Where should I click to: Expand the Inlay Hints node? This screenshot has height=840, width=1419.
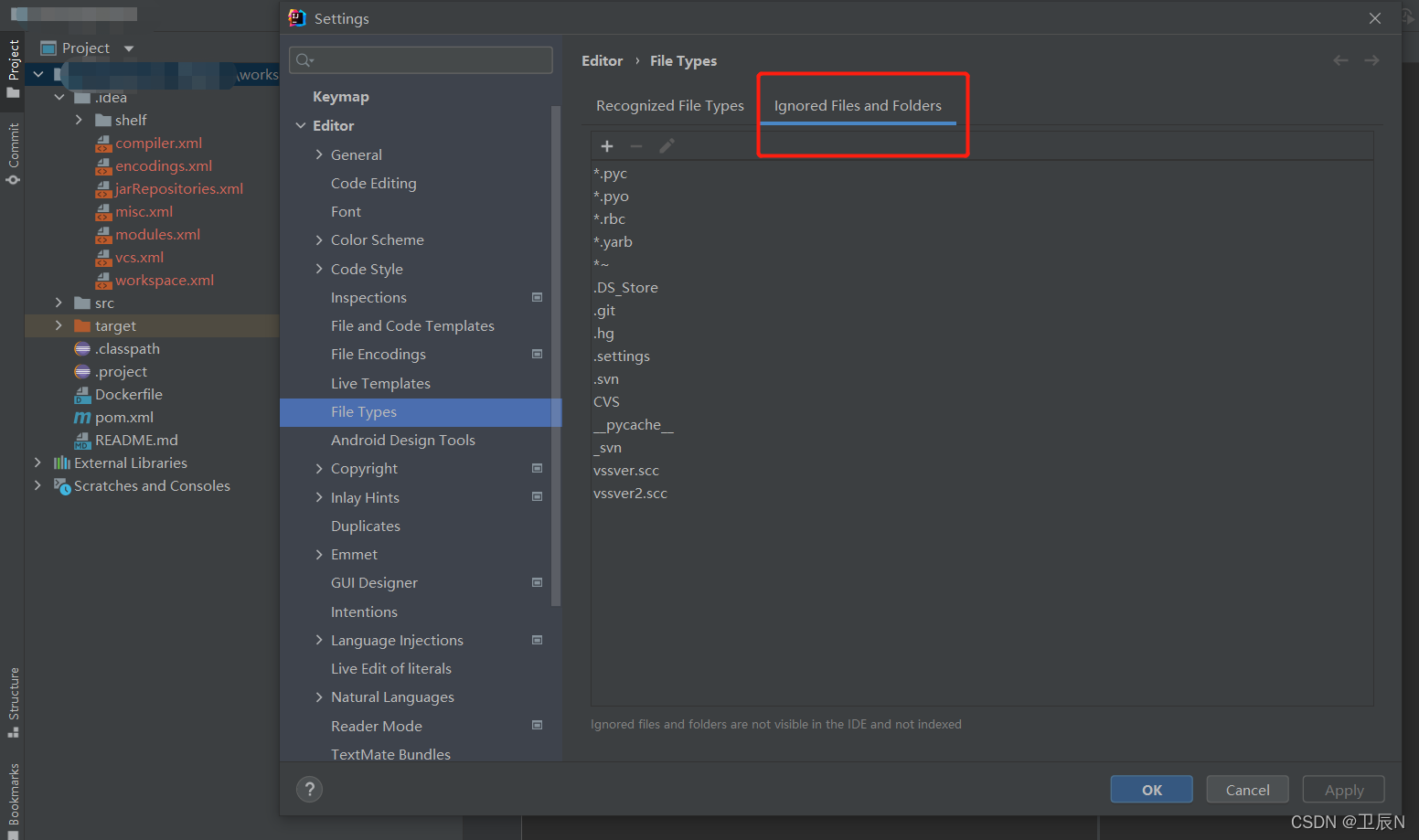pyautogui.click(x=319, y=497)
